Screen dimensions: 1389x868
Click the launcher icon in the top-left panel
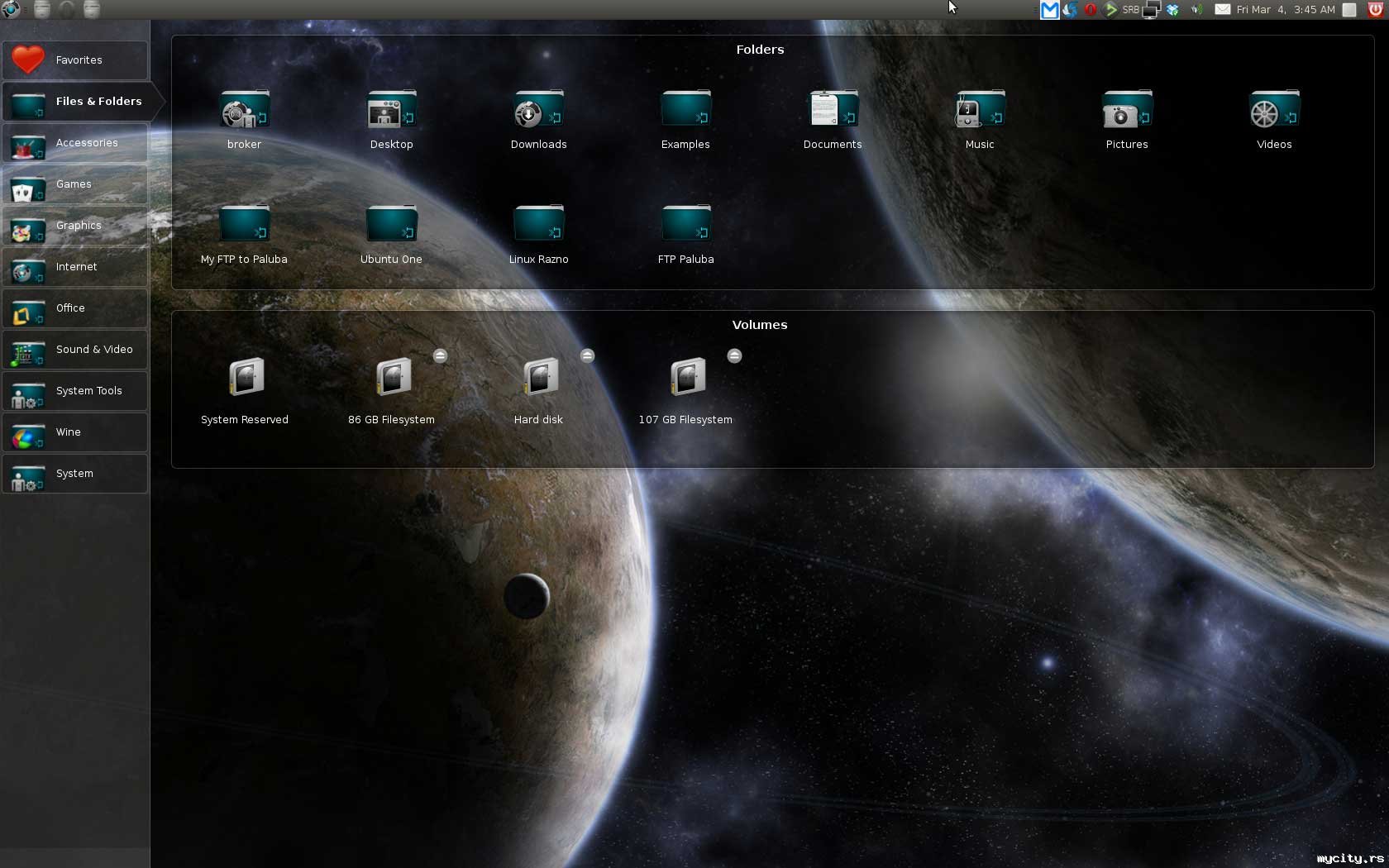point(11,9)
